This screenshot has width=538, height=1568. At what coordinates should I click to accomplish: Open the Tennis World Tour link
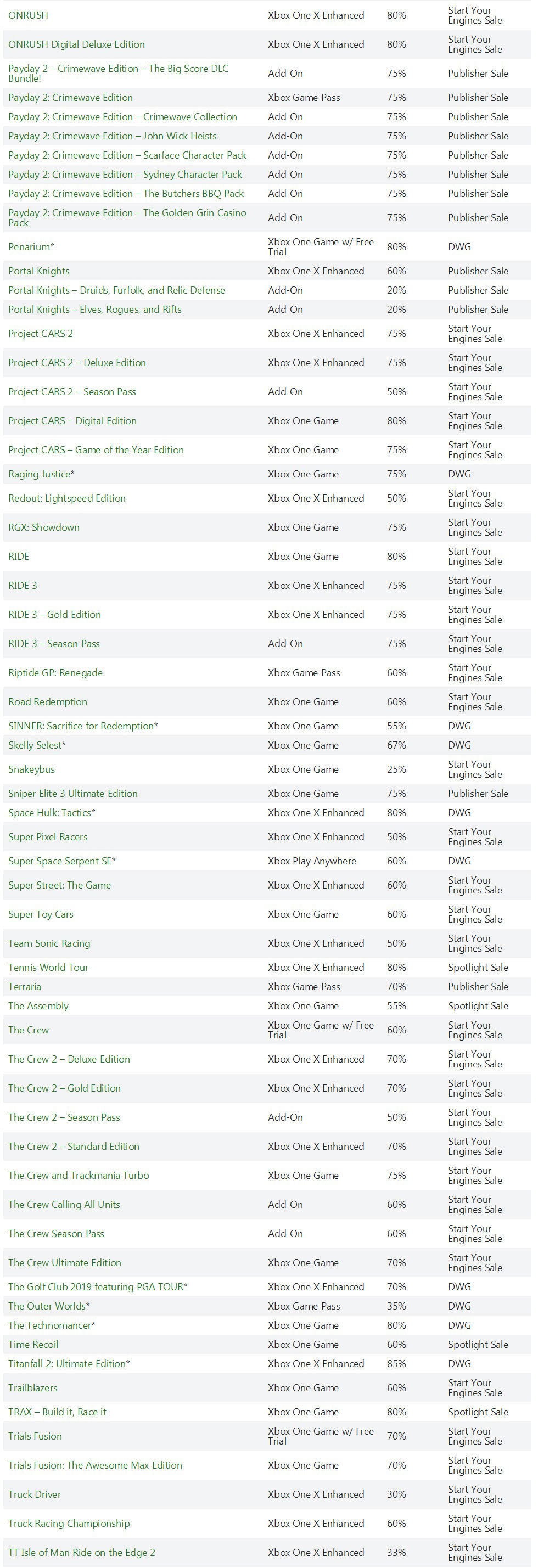pos(49,968)
